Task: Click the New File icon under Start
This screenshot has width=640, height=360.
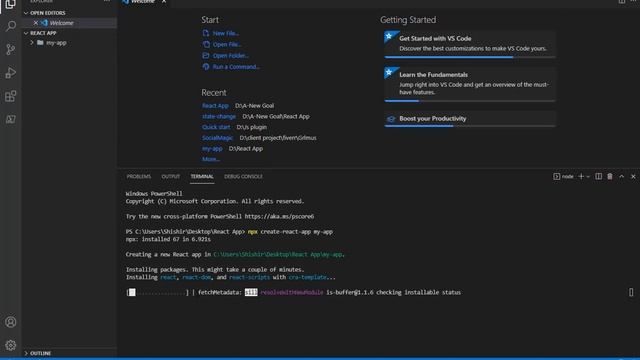Action: 206,33
